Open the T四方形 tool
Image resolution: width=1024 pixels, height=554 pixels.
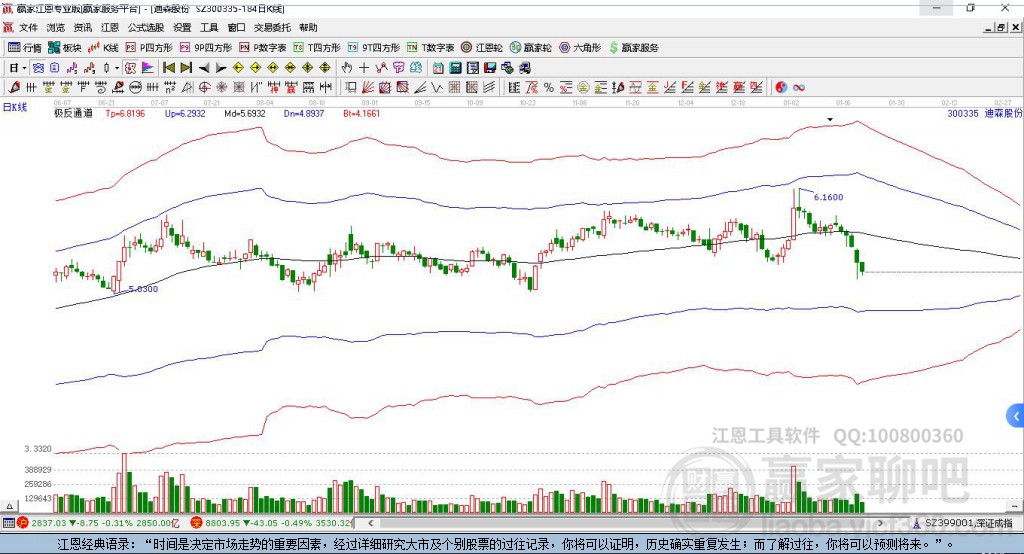317,48
